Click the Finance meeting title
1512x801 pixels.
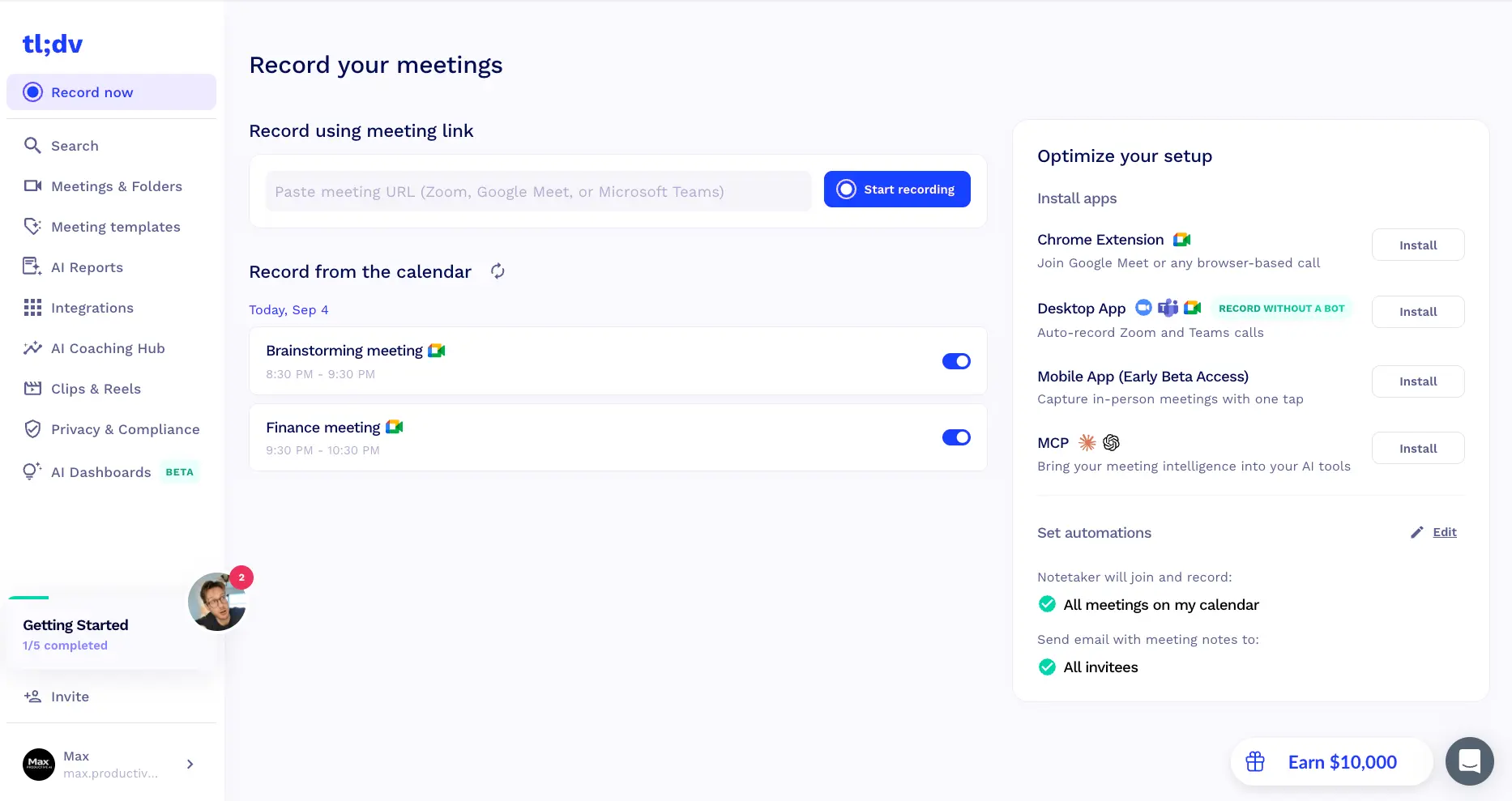pyautogui.click(x=322, y=427)
